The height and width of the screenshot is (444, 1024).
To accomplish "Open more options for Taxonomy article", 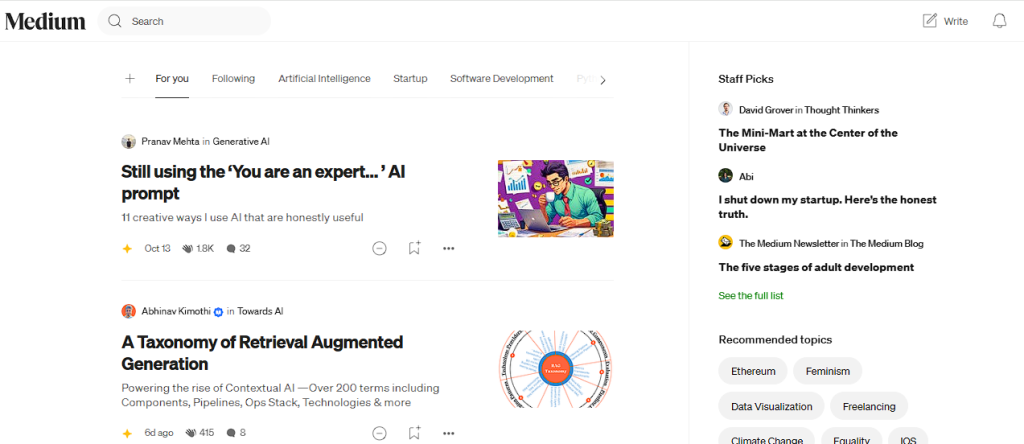I will [449, 432].
